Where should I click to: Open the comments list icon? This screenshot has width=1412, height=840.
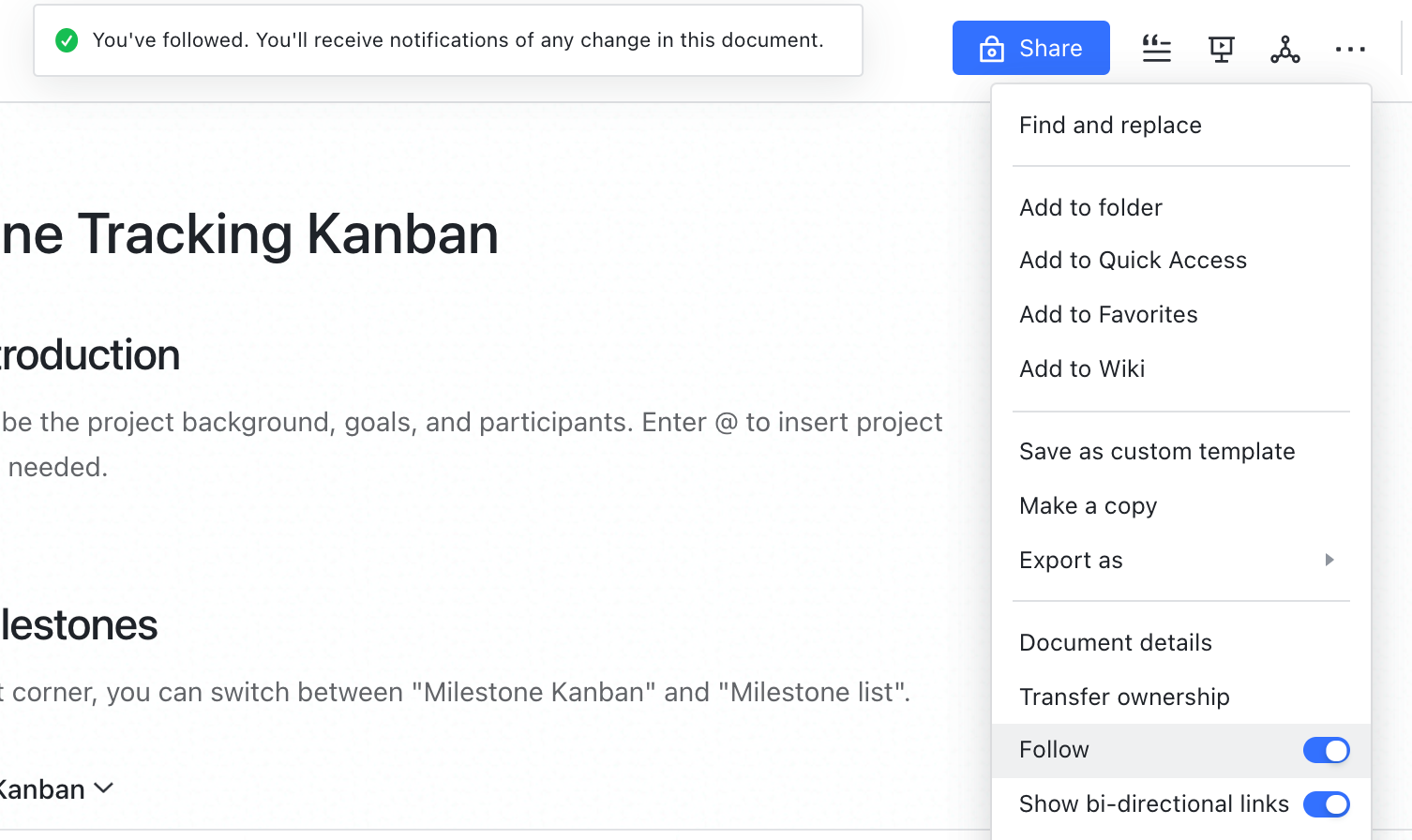[x=1156, y=48]
